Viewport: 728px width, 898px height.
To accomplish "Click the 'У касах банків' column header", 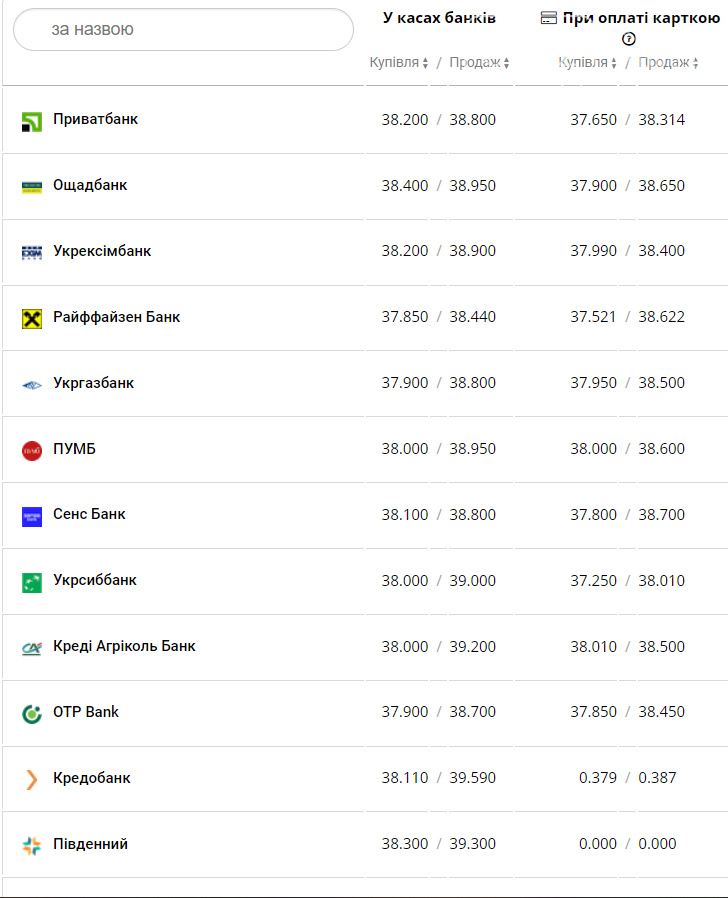I will 439,18.
